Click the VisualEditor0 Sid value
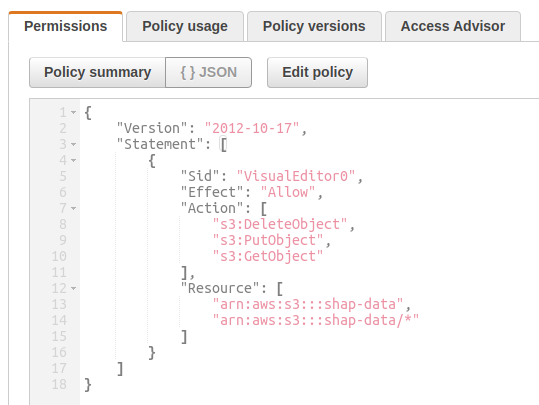Image resolution: width=539 pixels, height=405 pixels. pyautogui.click(x=296, y=176)
